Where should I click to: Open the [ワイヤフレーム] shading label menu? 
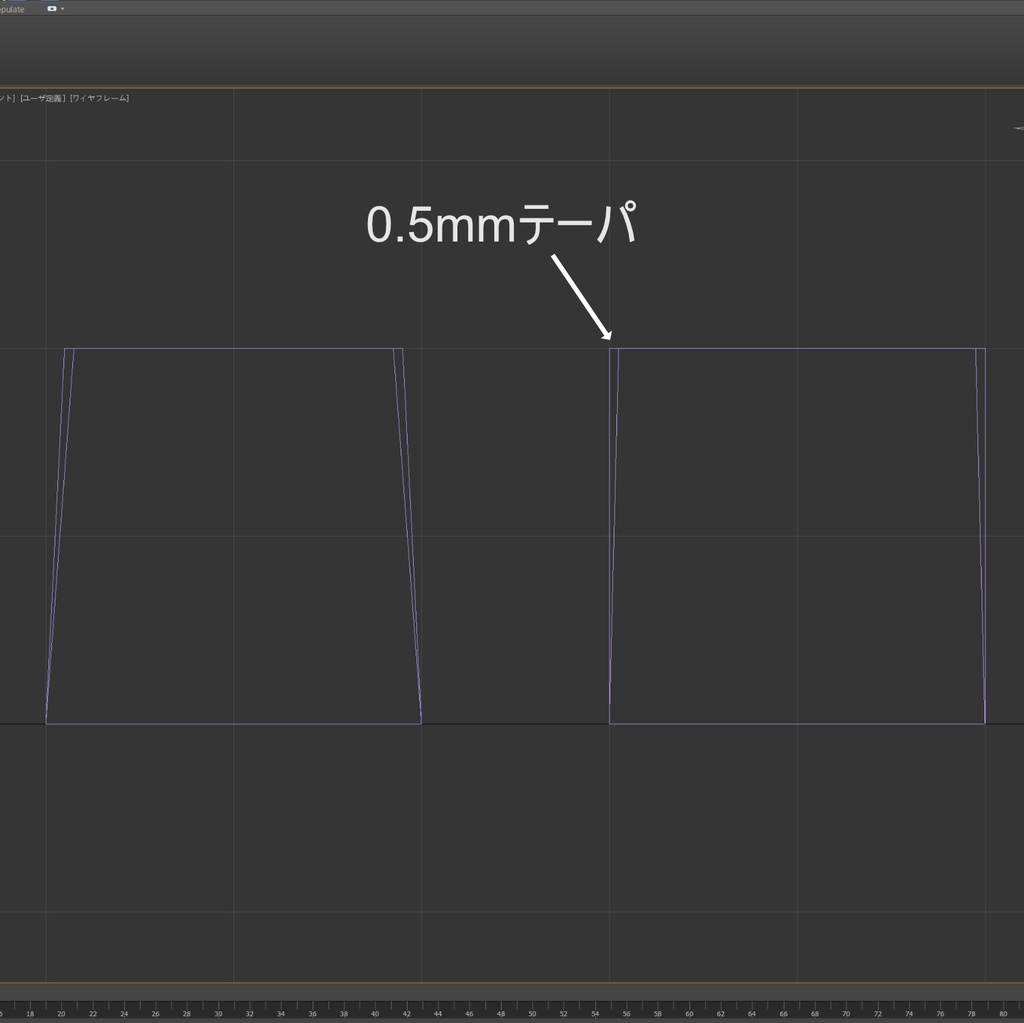[x=98, y=99]
